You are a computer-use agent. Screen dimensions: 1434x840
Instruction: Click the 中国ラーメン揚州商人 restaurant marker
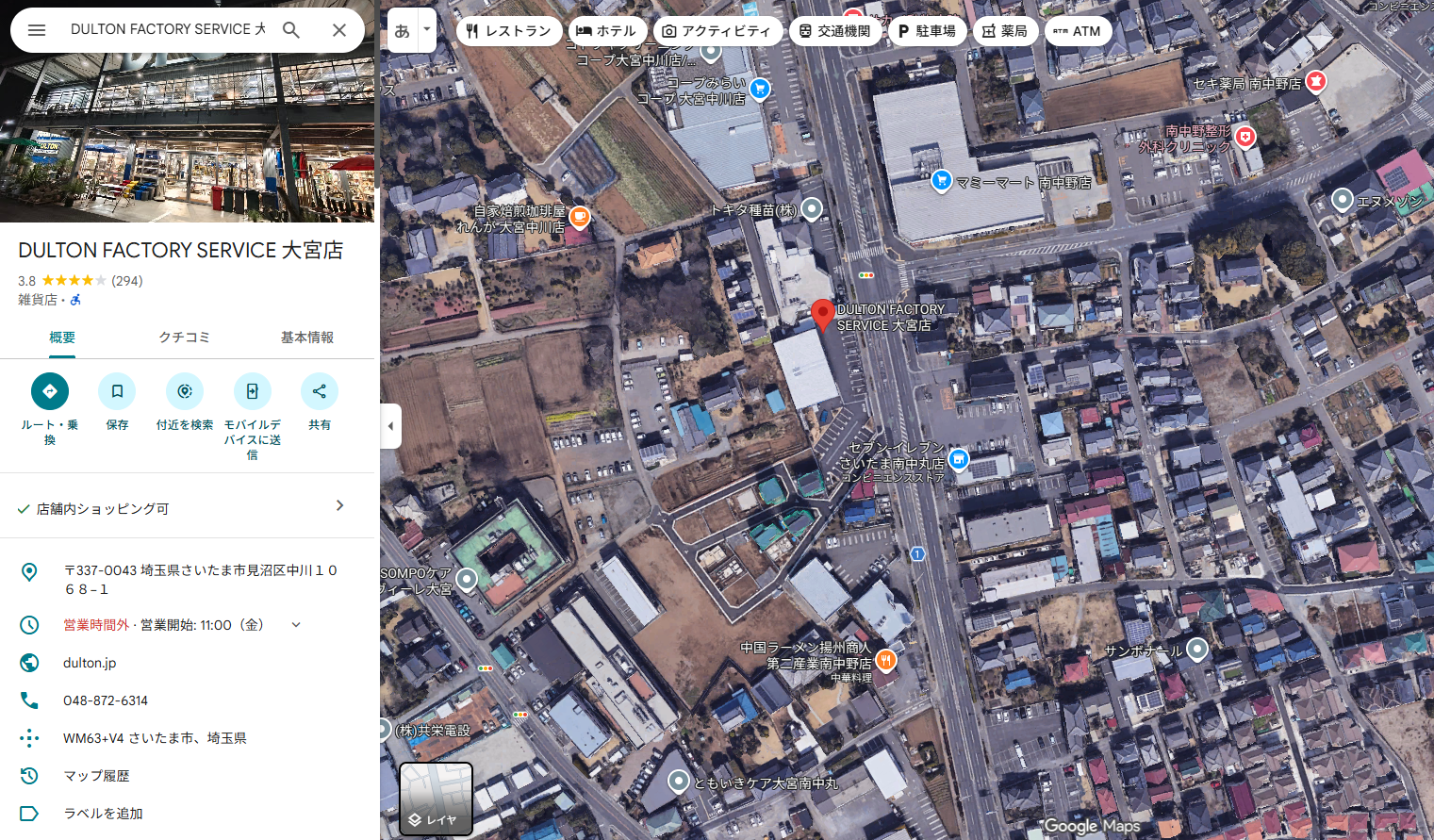[x=885, y=660]
